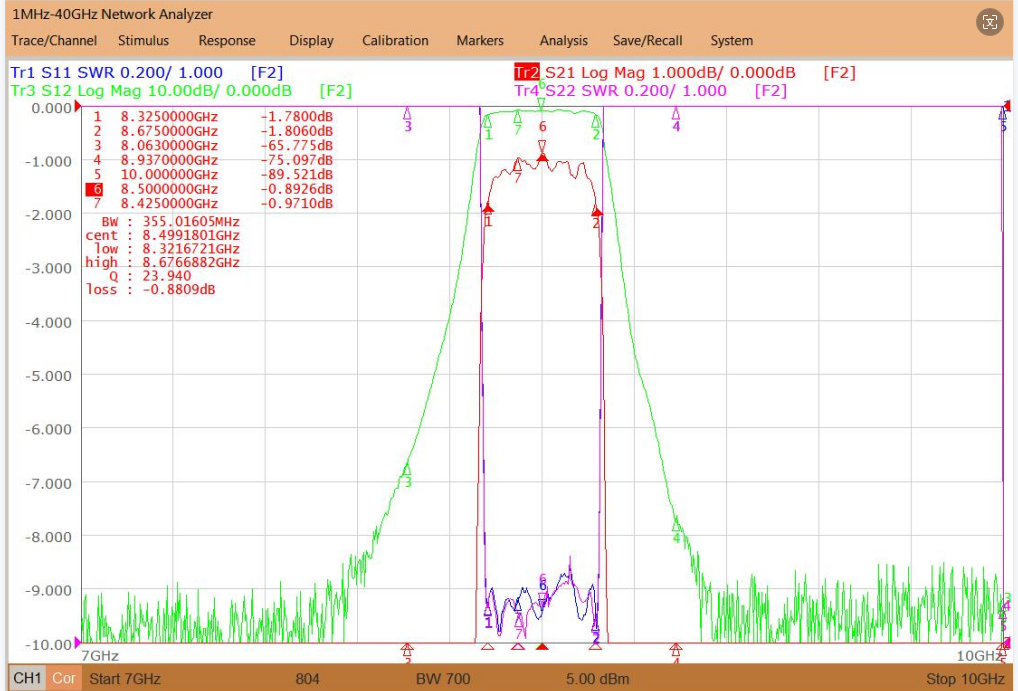Click the Cor correction status indicator
This screenshot has height=691, width=1018.
(x=64, y=679)
